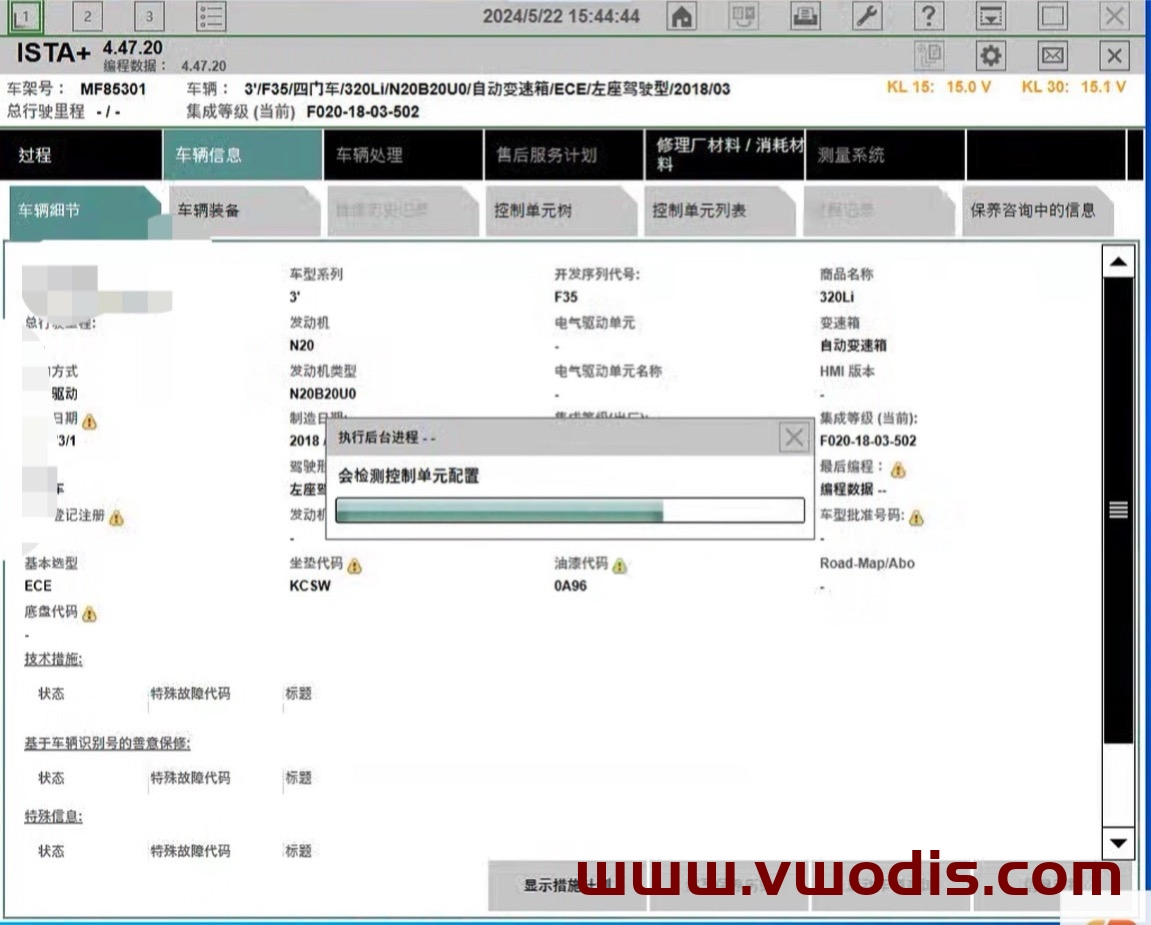Open the connection manager icon
This screenshot has width=1151, height=925.
[x=743, y=16]
